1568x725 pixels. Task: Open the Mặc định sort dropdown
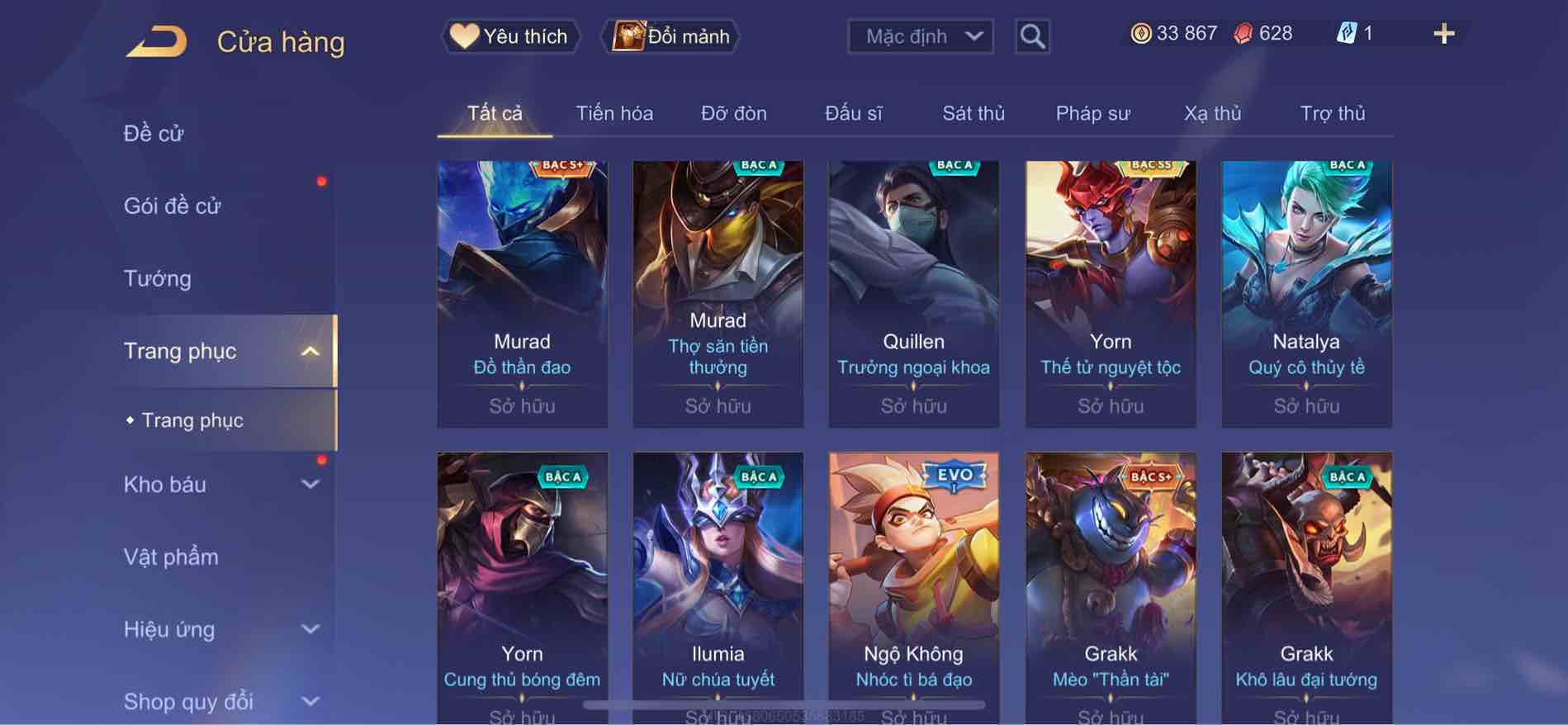(x=920, y=36)
